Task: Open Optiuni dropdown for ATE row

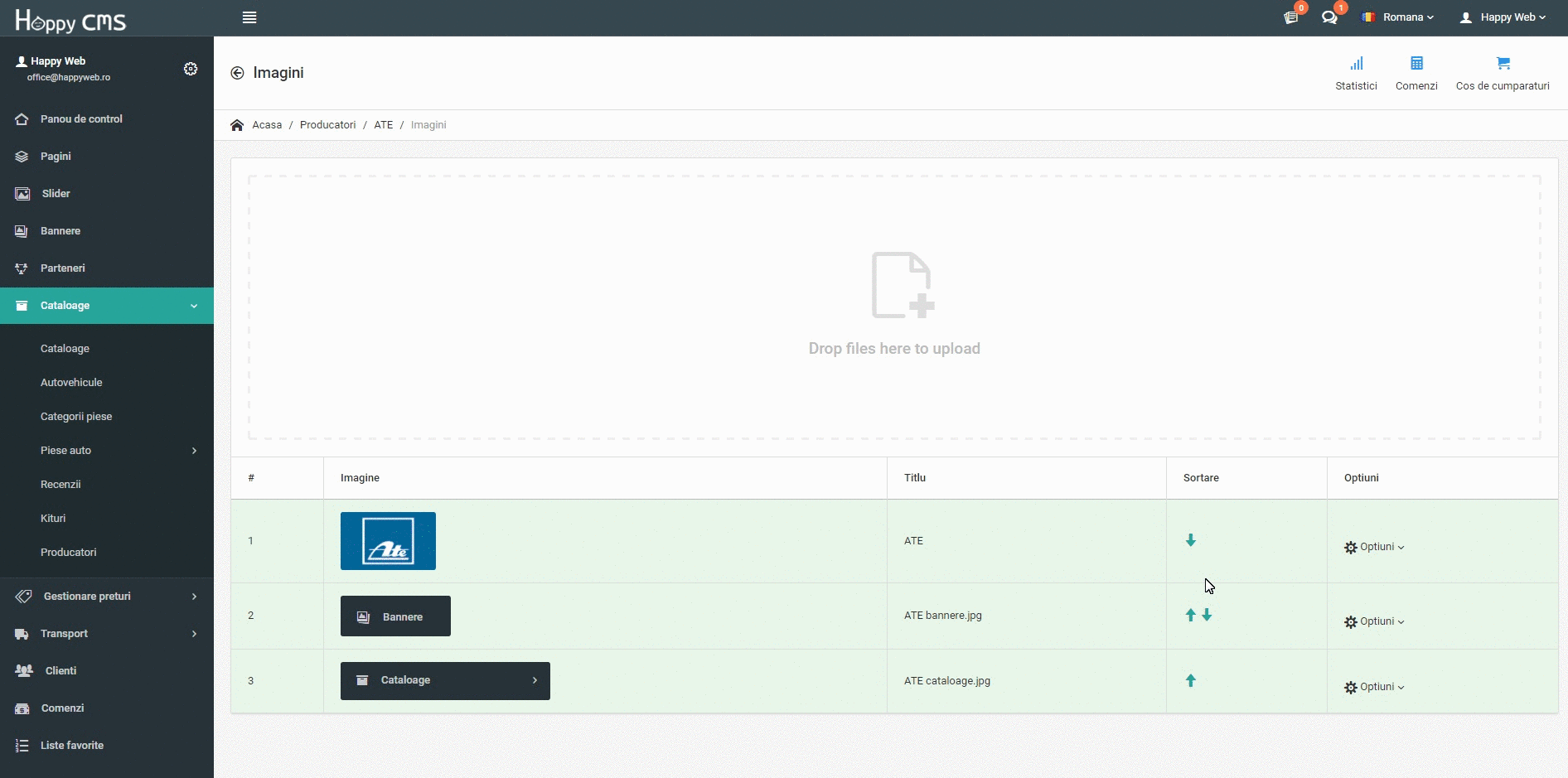Action: coord(1374,547)
